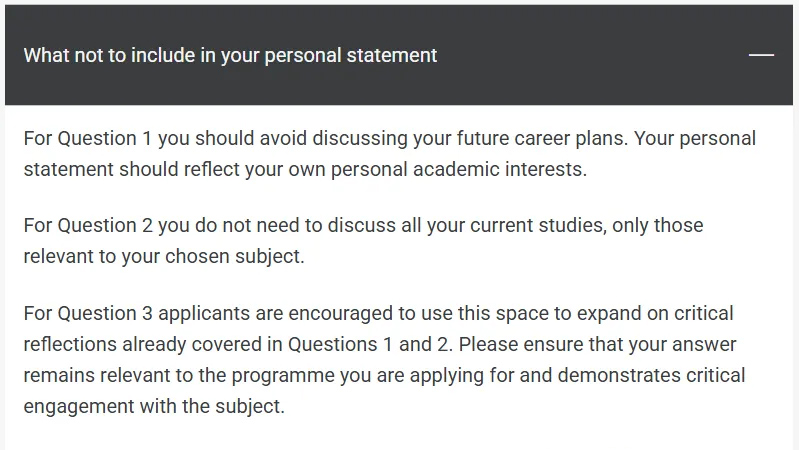Collapse the section with the minus icon
Screen dimensions: 799x450
761,55
